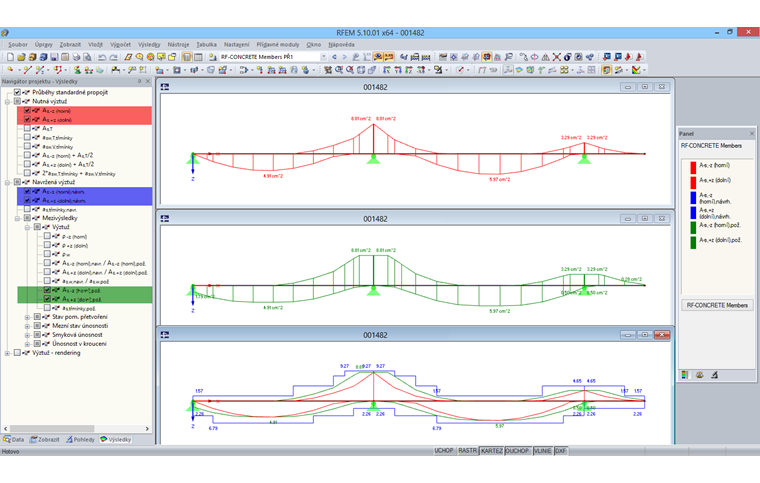Image resolution: width=760 pixels, height=483 pixels.
Task: Toggle the Table display icon
Action: point(198,57)
